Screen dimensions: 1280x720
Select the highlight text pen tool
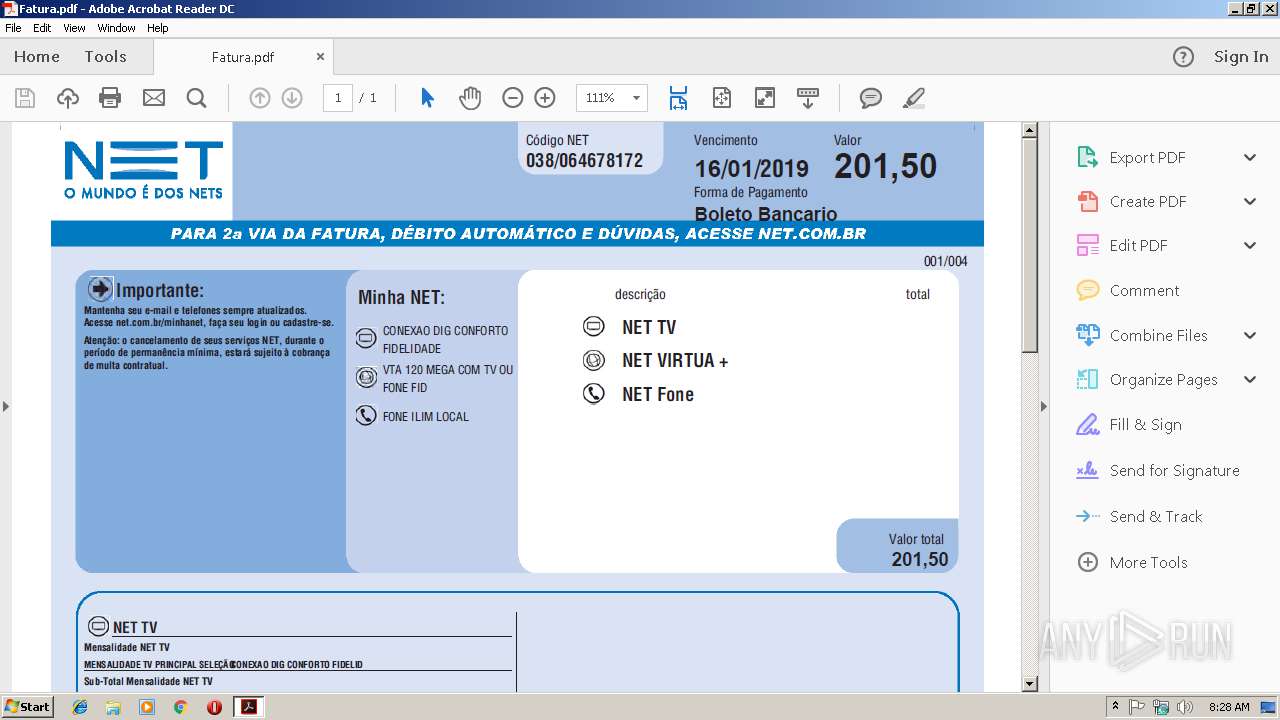(913, 98)
